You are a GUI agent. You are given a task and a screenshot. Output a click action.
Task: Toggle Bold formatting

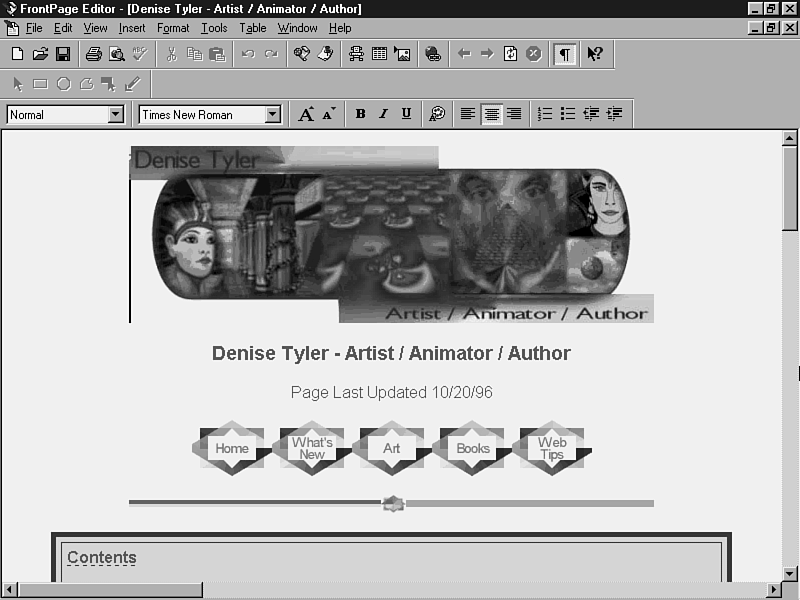pos(360,114)
